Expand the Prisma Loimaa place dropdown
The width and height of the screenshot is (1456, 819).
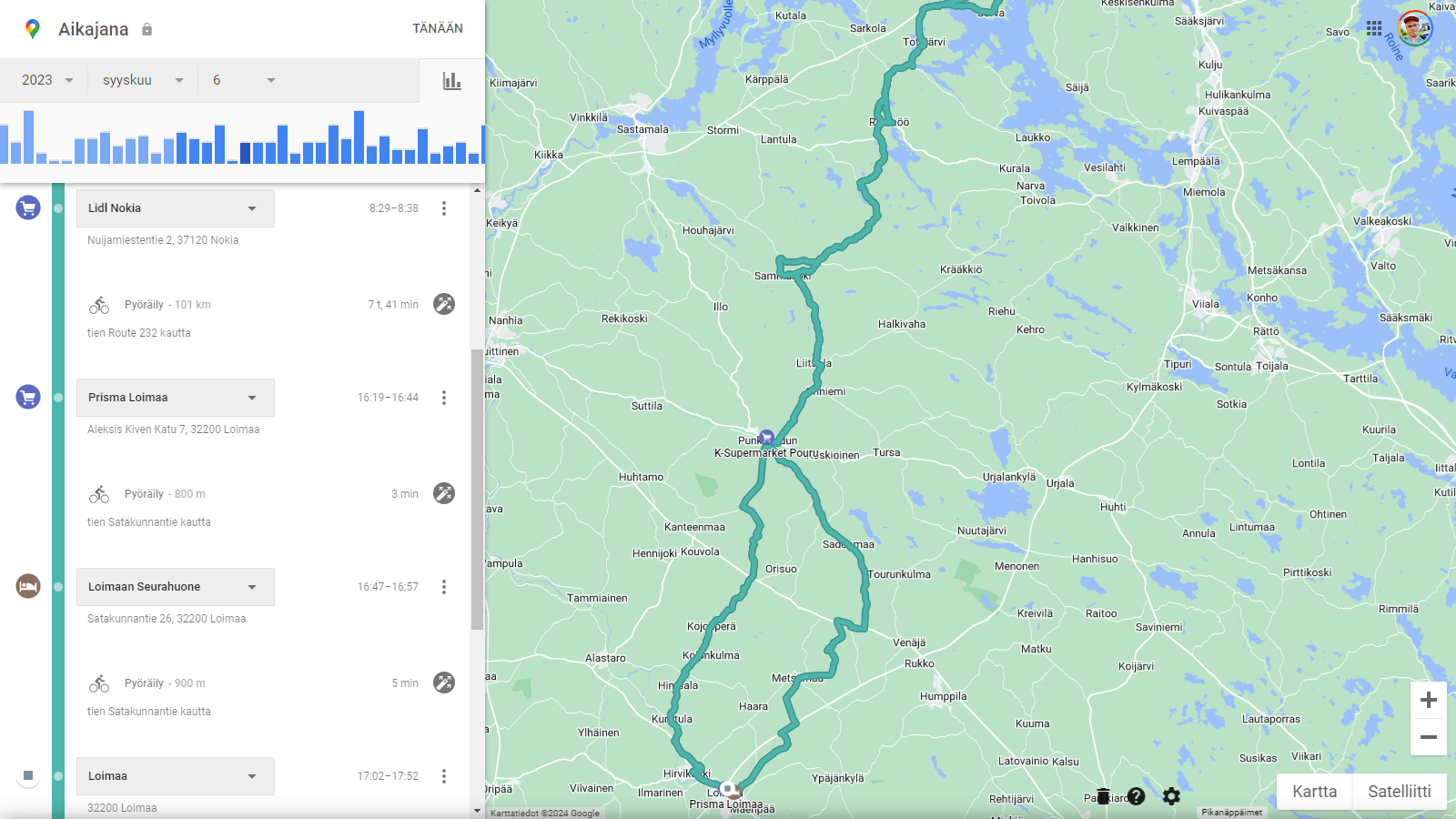point(252,398)
